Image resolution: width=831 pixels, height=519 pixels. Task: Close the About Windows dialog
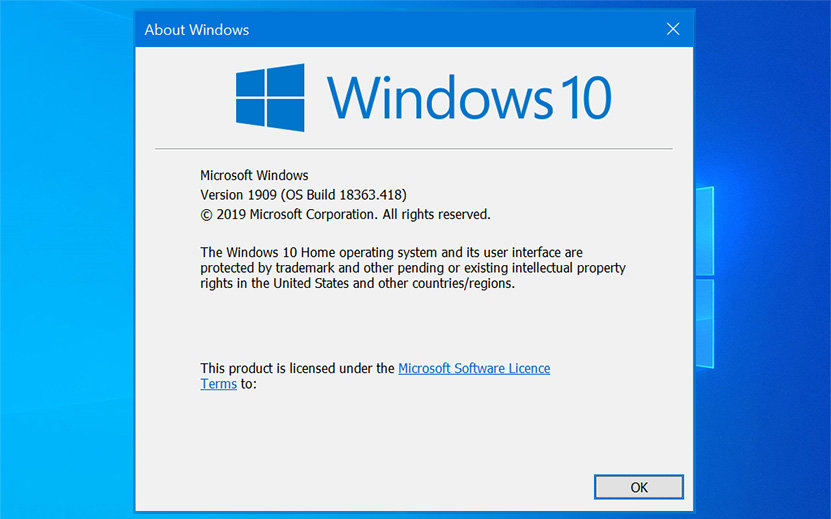673,29
